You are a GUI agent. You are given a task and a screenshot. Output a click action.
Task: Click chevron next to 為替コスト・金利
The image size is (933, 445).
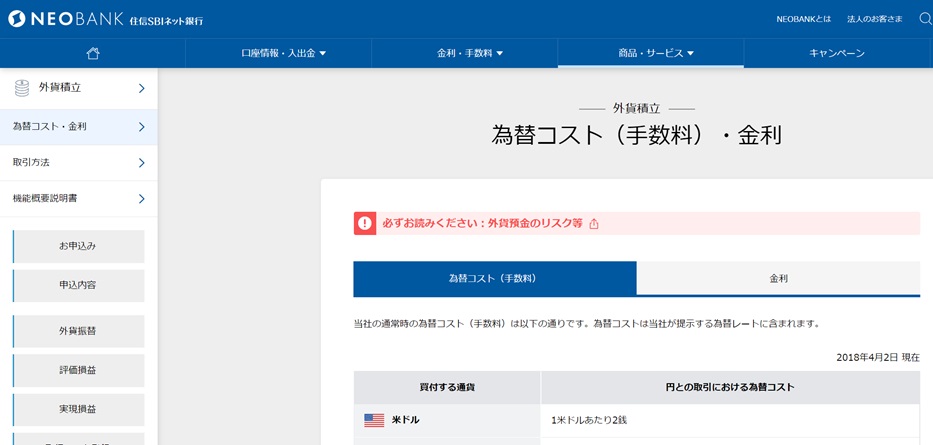tap(142, 127)
